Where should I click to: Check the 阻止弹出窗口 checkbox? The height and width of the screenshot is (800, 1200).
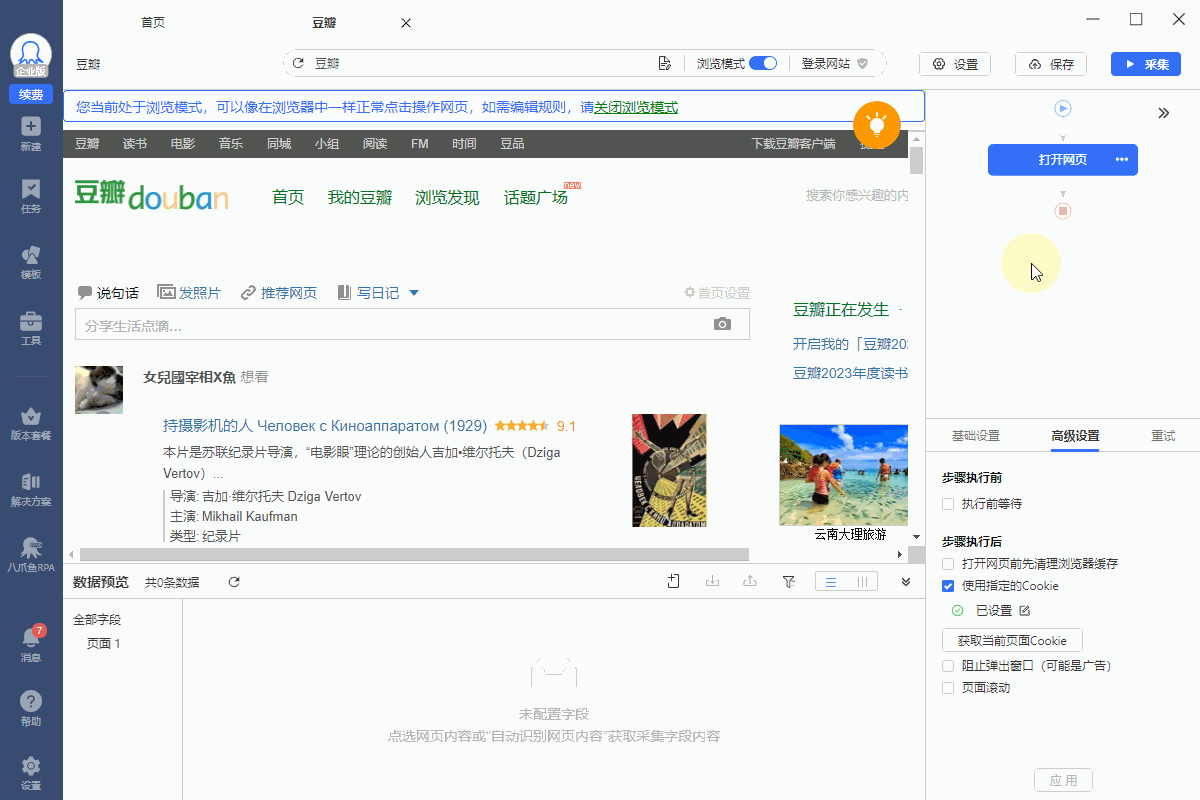coord(948,665)
